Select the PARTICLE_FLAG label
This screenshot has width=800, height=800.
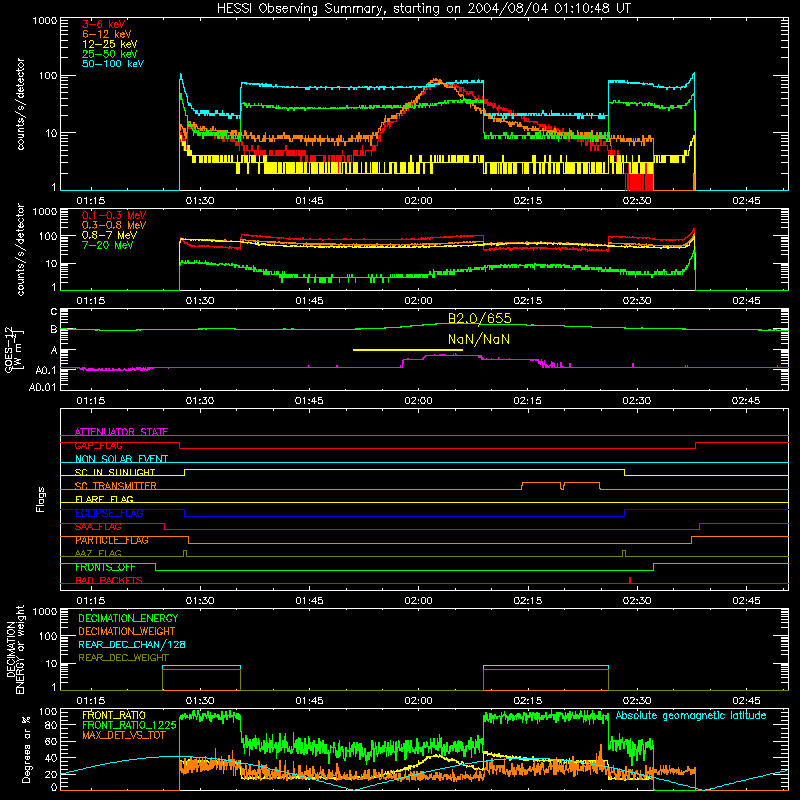[x=112, y=540]
